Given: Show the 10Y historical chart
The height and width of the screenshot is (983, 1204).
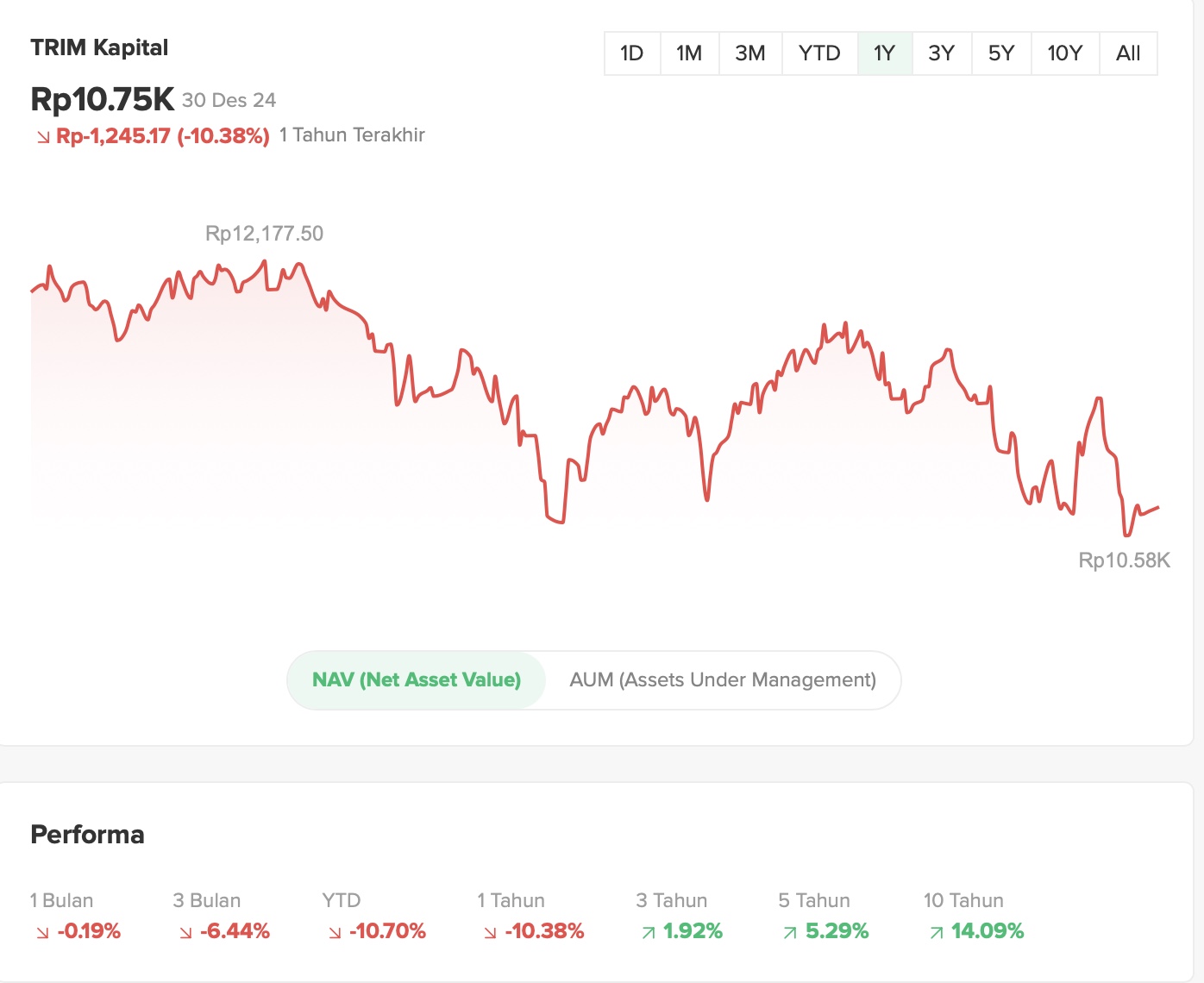Looking at the screenshot, I should [x=1064, y=53].
